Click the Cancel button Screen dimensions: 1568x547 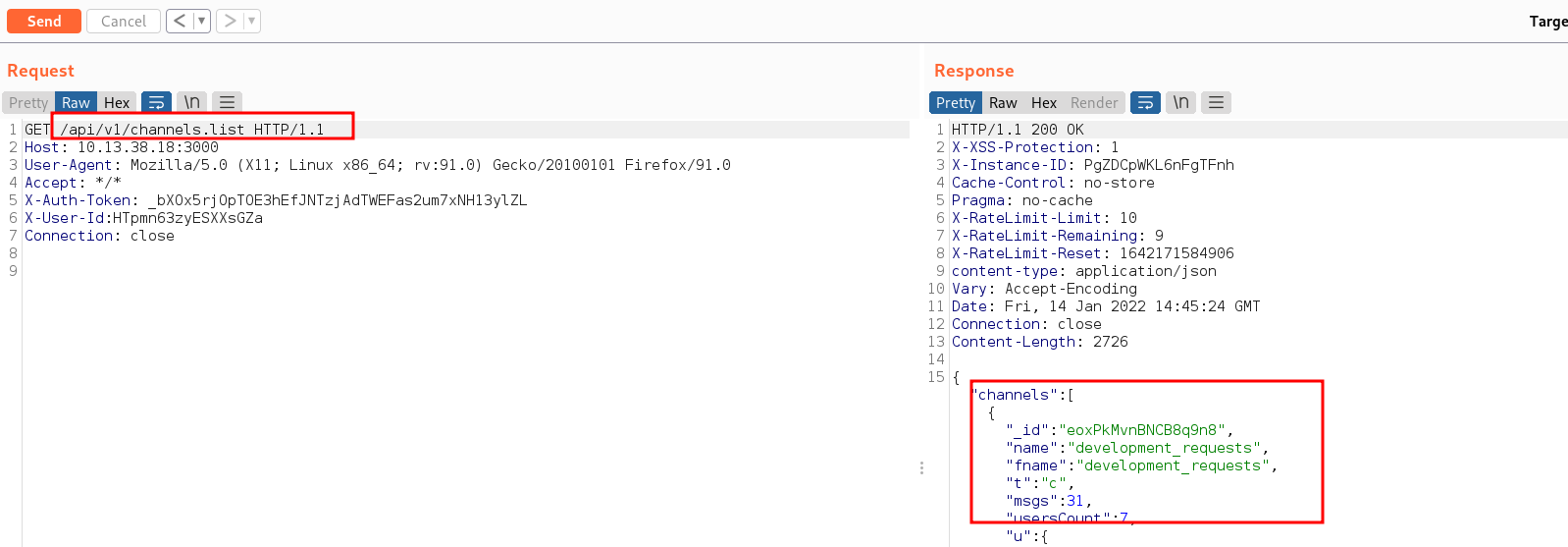[x=124, y=21]
